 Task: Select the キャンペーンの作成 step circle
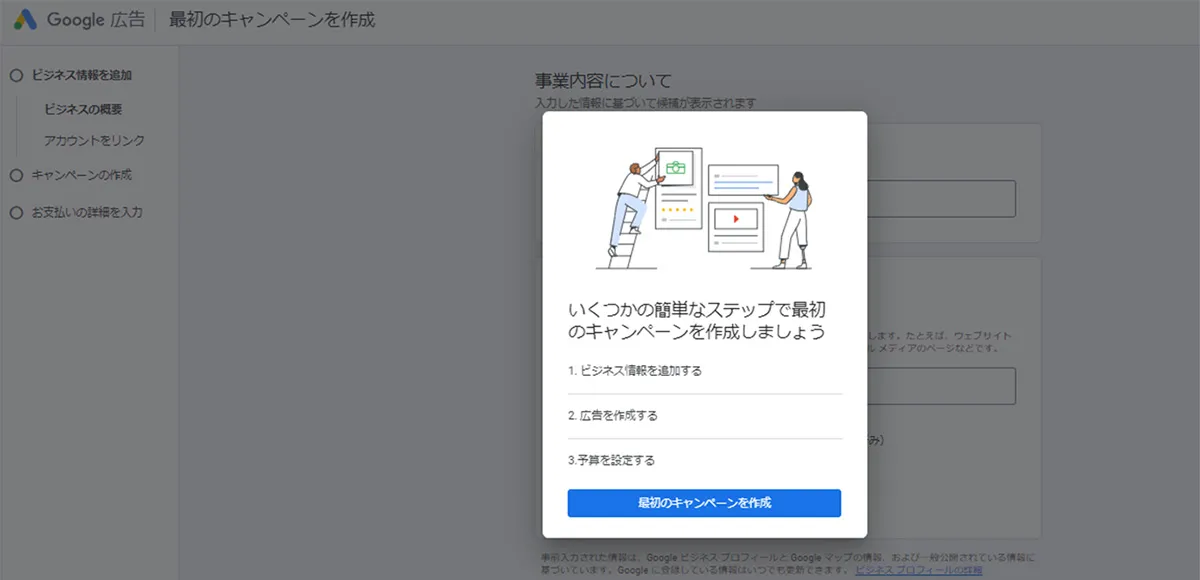(x=15, y=175)
